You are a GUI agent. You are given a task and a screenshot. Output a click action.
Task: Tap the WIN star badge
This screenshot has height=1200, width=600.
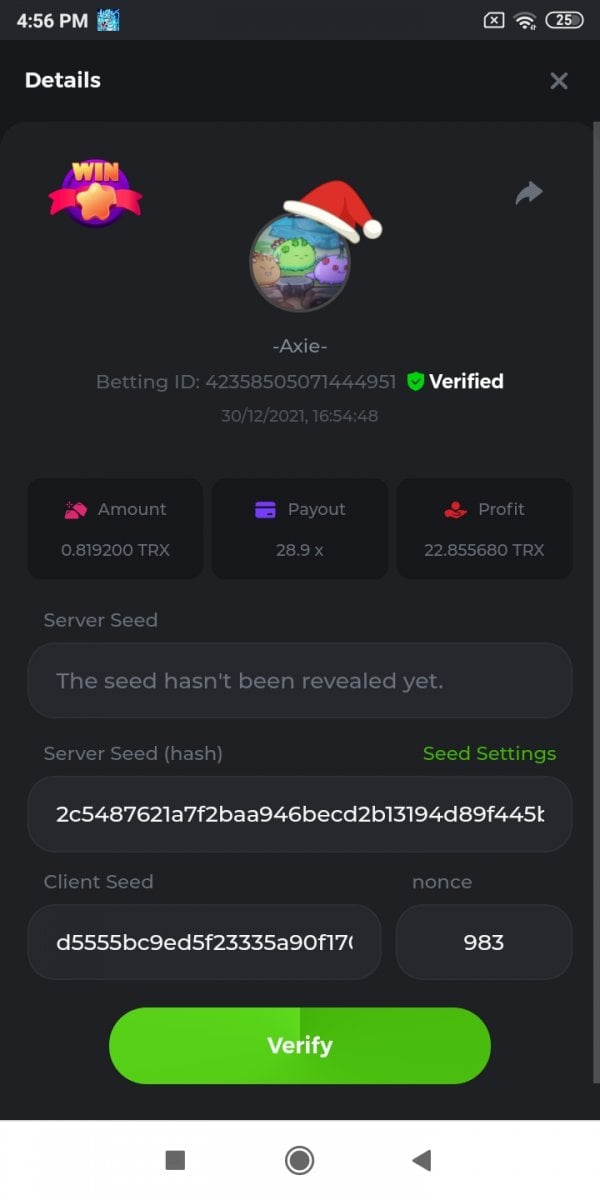tap(95, 192)
